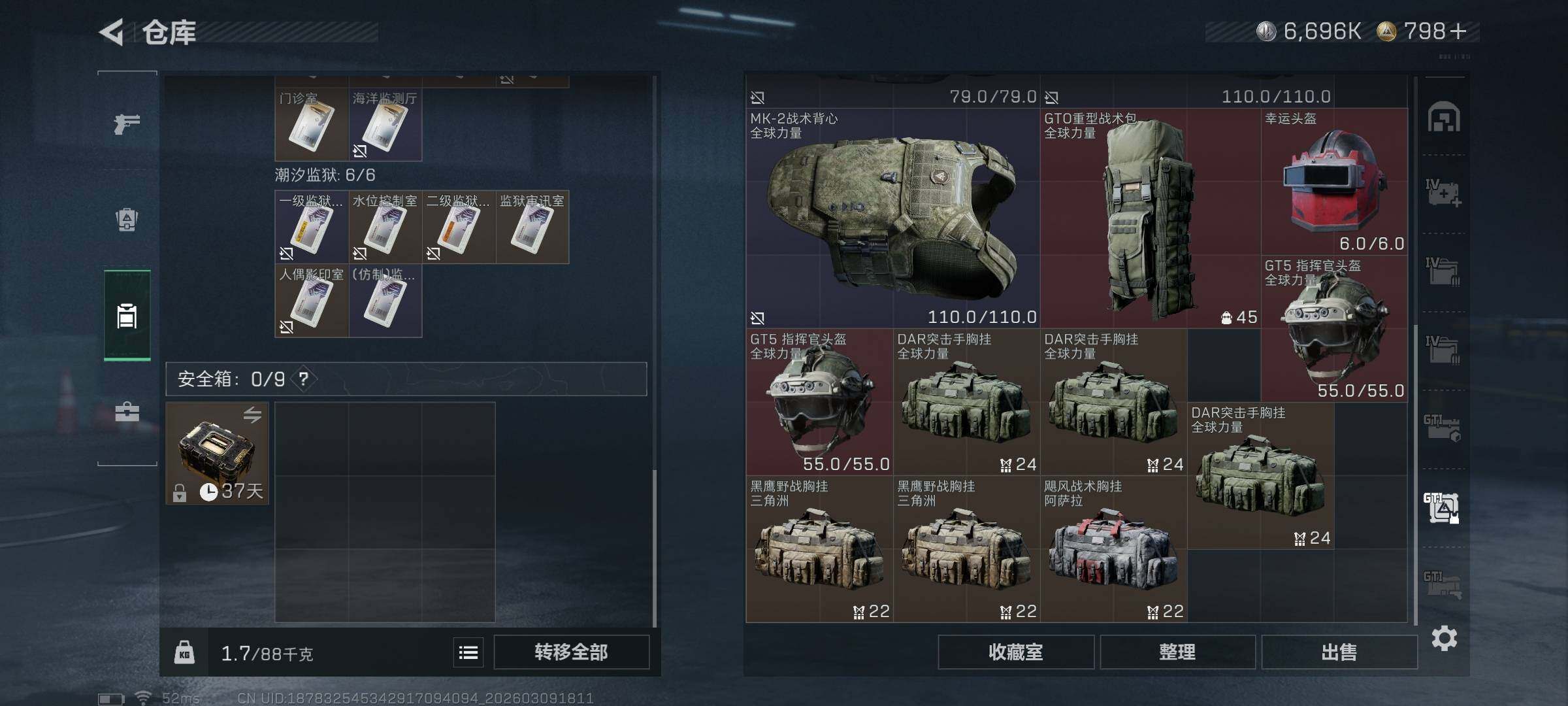Select the 监狱审讯室 keycard

[x=532, y=227]
